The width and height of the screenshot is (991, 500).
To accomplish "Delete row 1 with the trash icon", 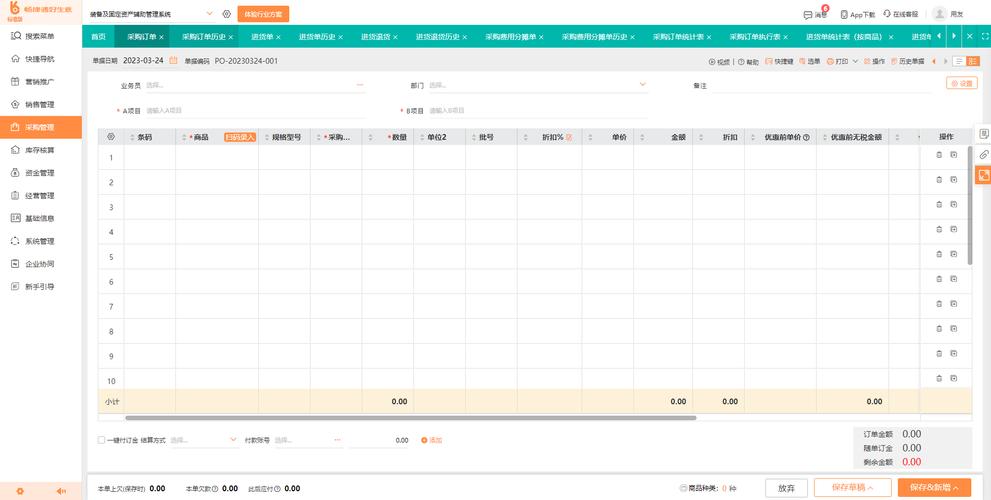I will tap(939, 155).
